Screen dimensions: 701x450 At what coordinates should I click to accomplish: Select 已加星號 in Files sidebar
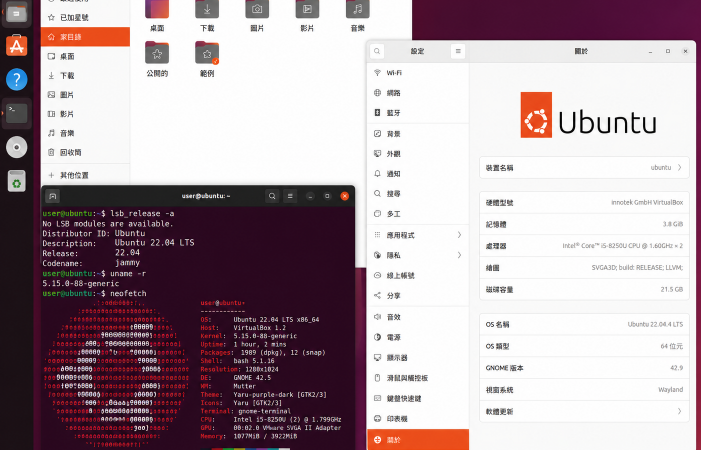[x=85, y=17]
